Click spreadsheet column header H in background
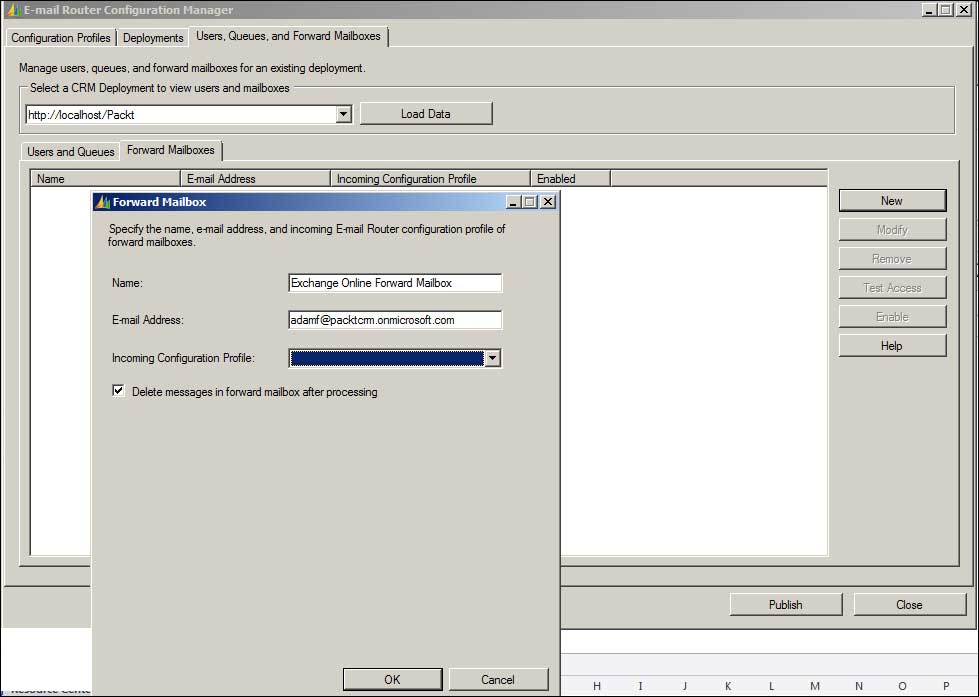This screenshot has height=697, width=979. [597, 686]
